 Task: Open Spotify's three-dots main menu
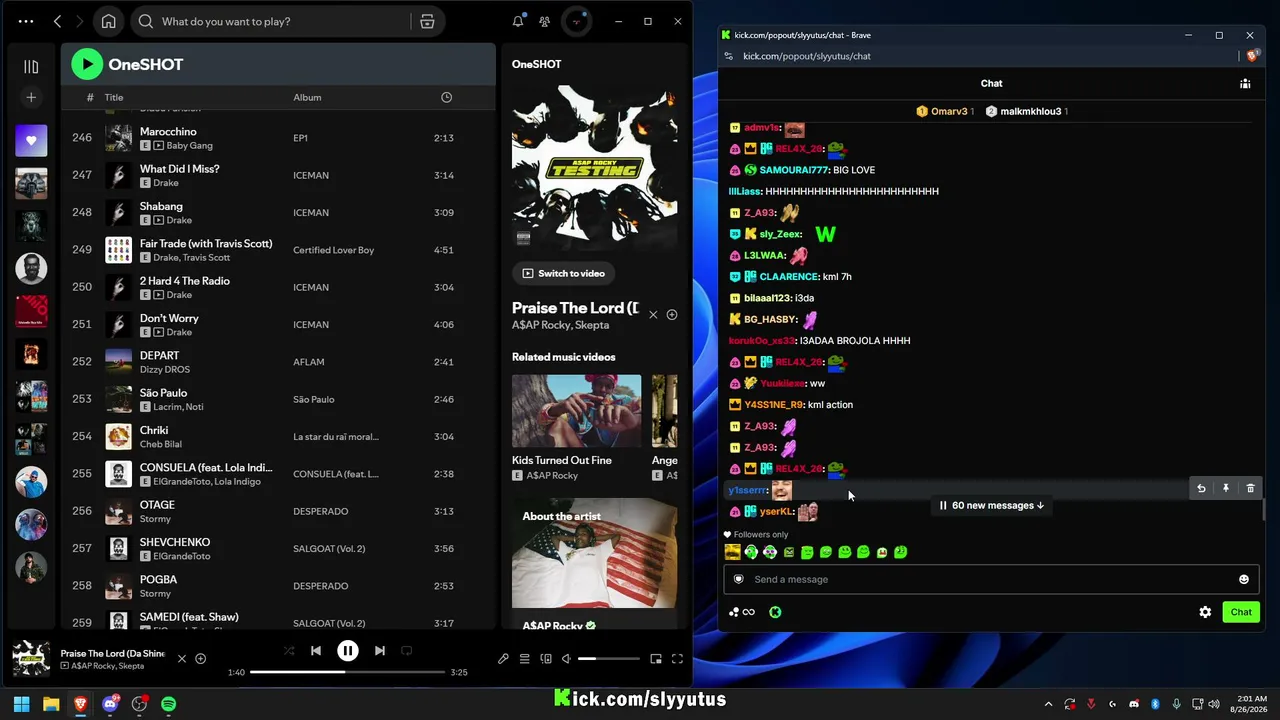26,21
